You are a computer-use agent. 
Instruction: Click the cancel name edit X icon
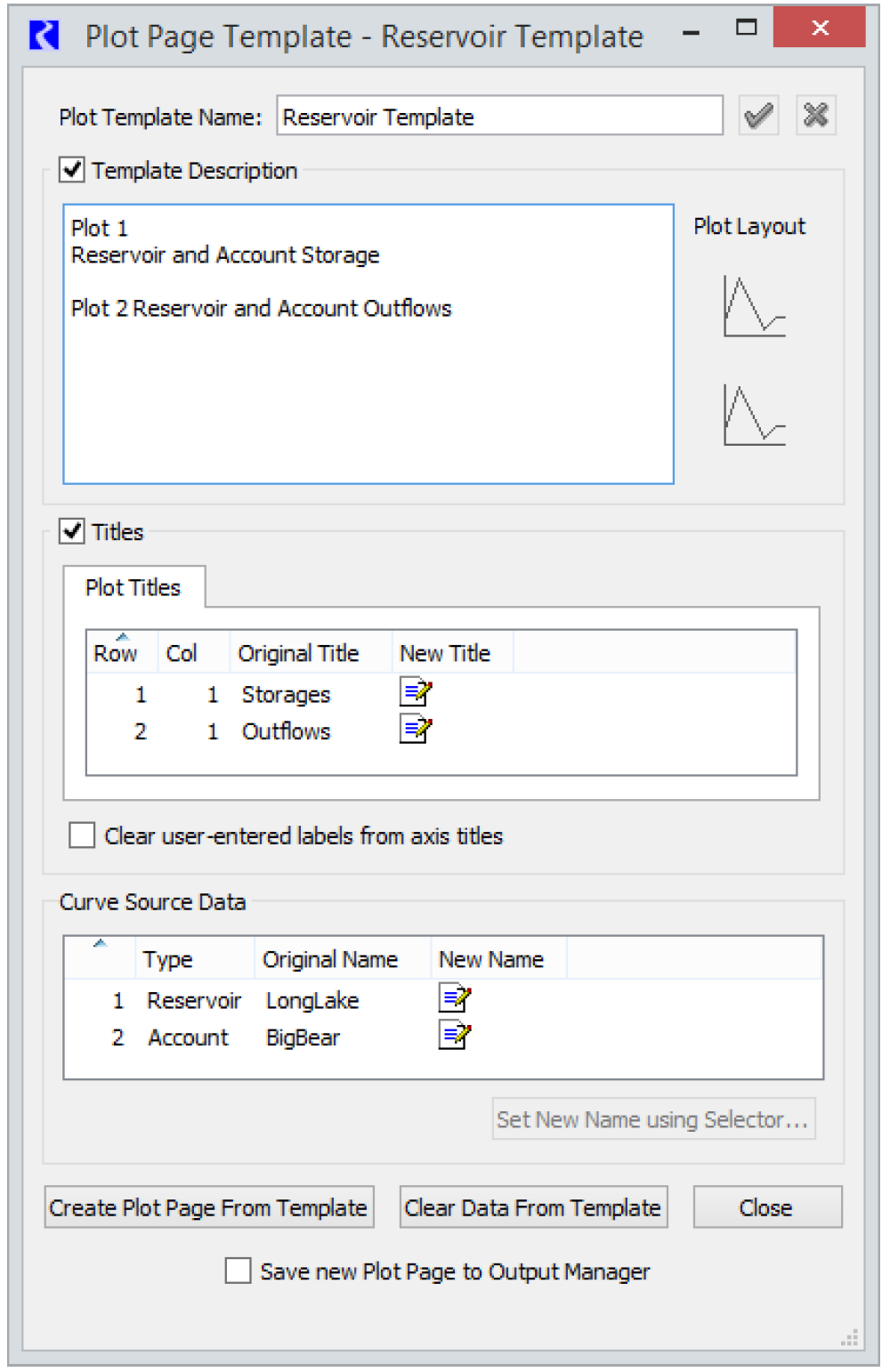click(x=815, y=116)
